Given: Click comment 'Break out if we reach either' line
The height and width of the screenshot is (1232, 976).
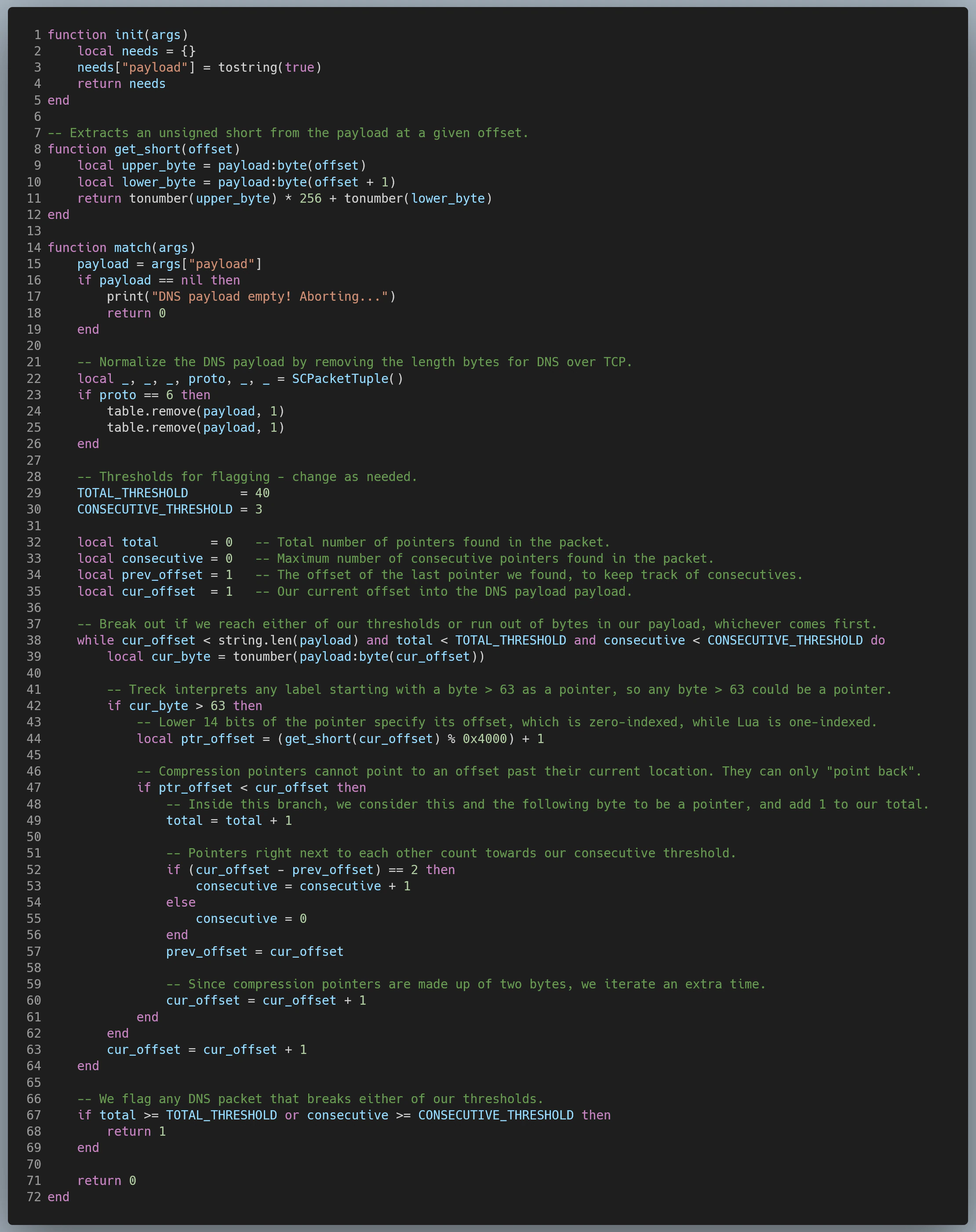Looking at the screenshot, I should (x=477, y=624).
